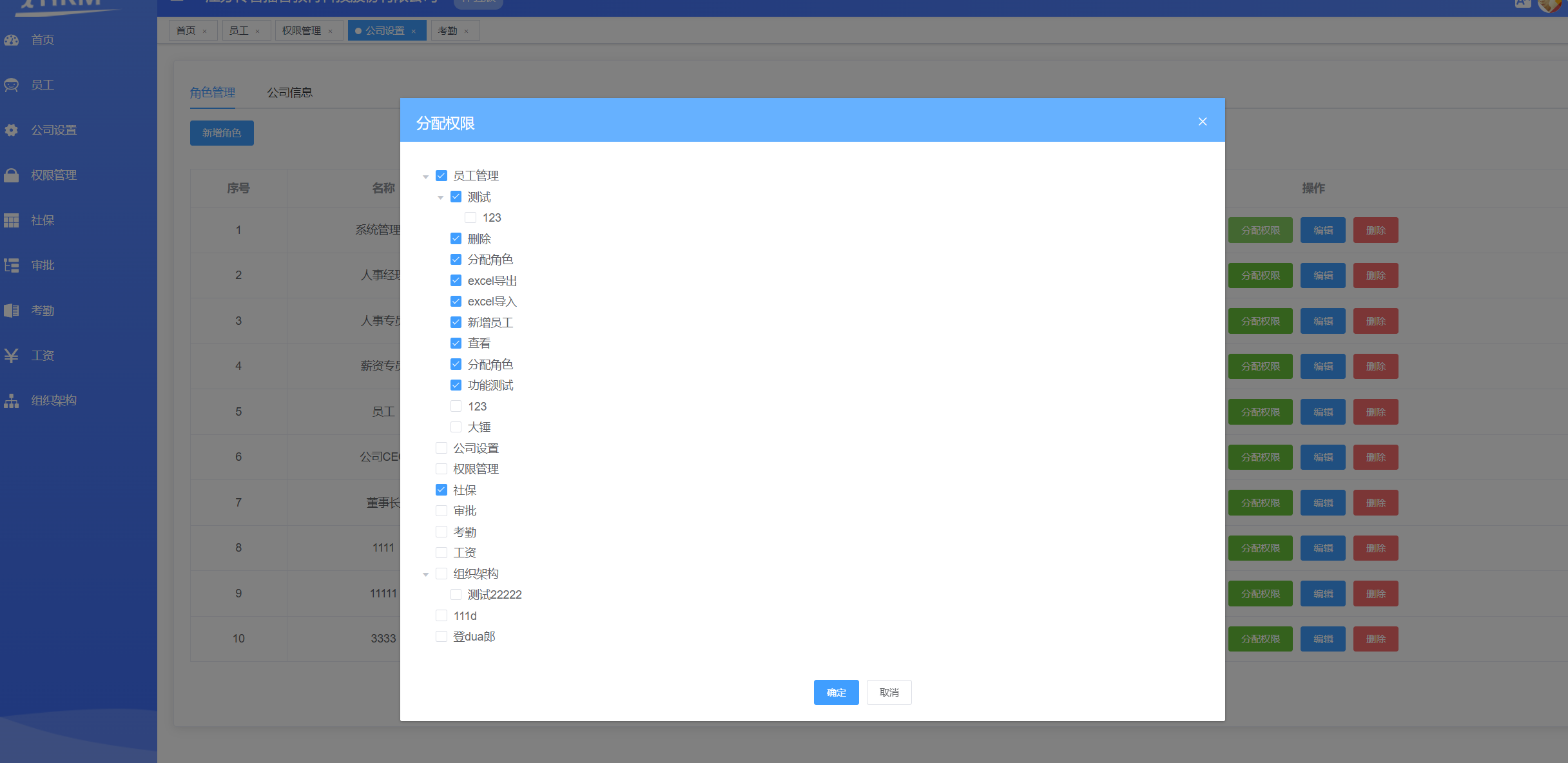1568x763 pixels.
Task: Click 编辑 in row 7
Action: point(1323,503)
